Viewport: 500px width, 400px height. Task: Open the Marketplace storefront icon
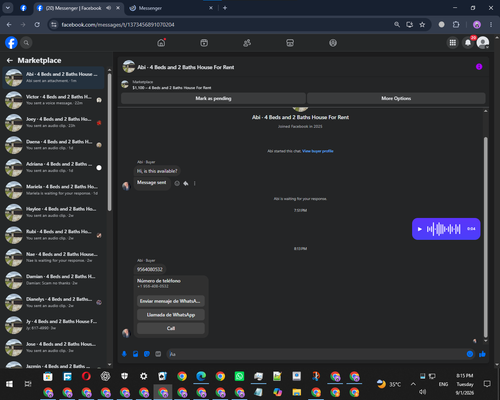click(x=290, y=43)
